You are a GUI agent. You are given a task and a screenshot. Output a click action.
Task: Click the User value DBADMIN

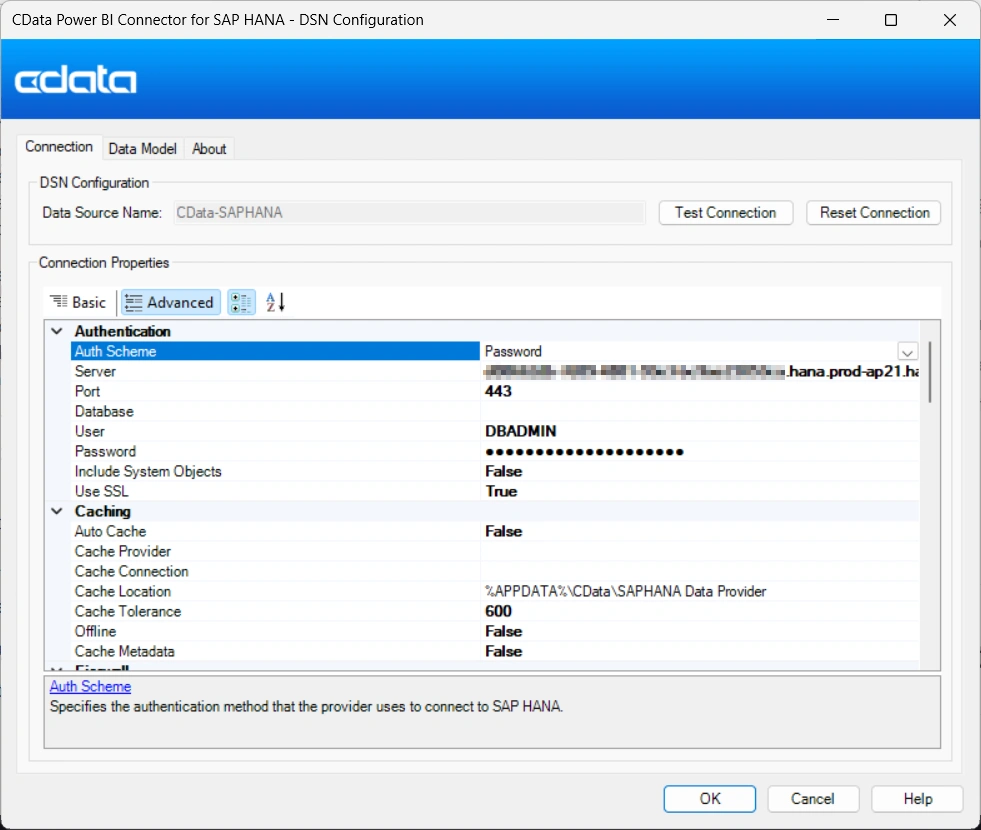click(521, 432)
